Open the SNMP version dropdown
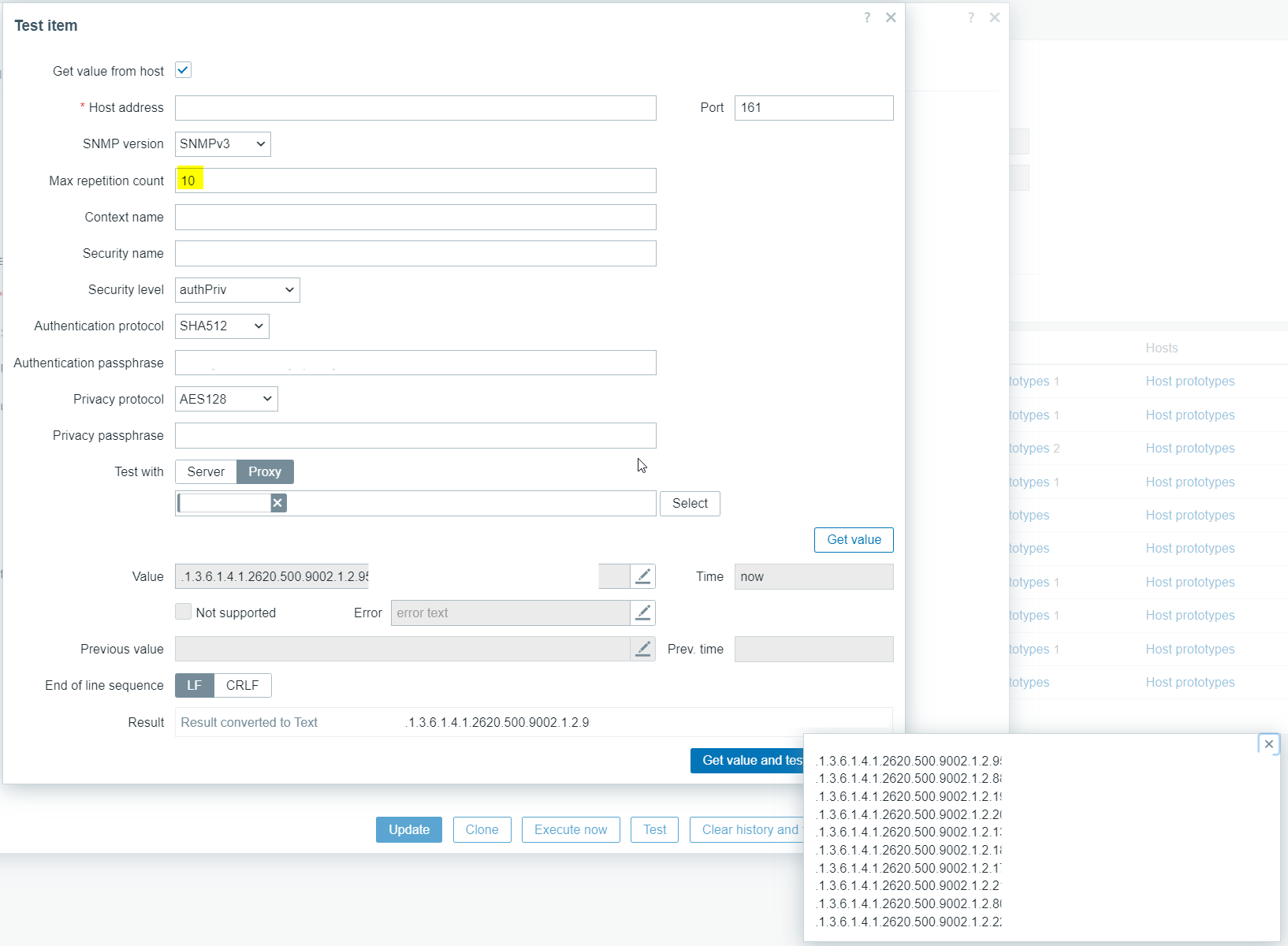 [222, 144]
